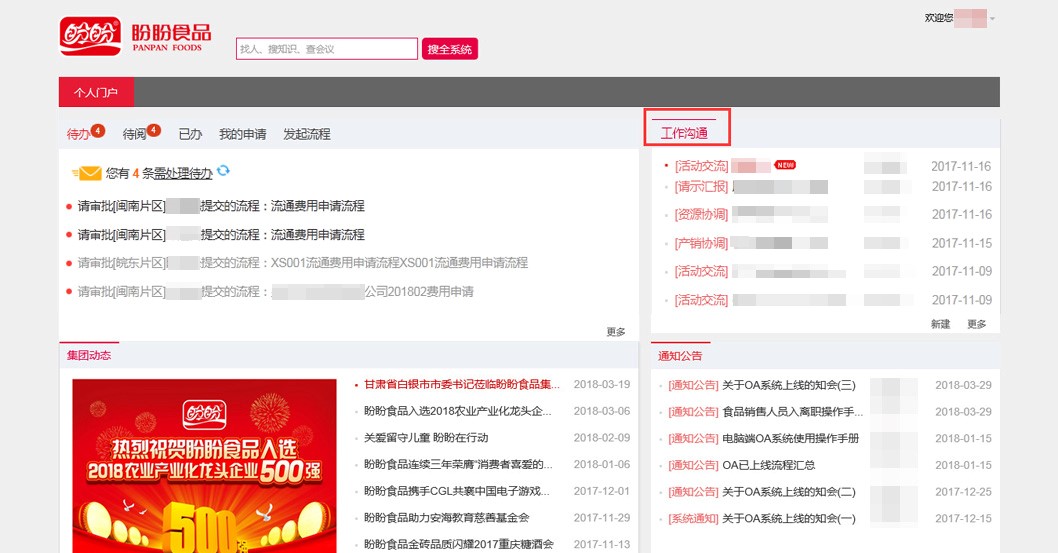This screenshot has width=1058, height=553.
Task: Click 新建 in the 工作沟通 panel
Action: coord(940,324)
